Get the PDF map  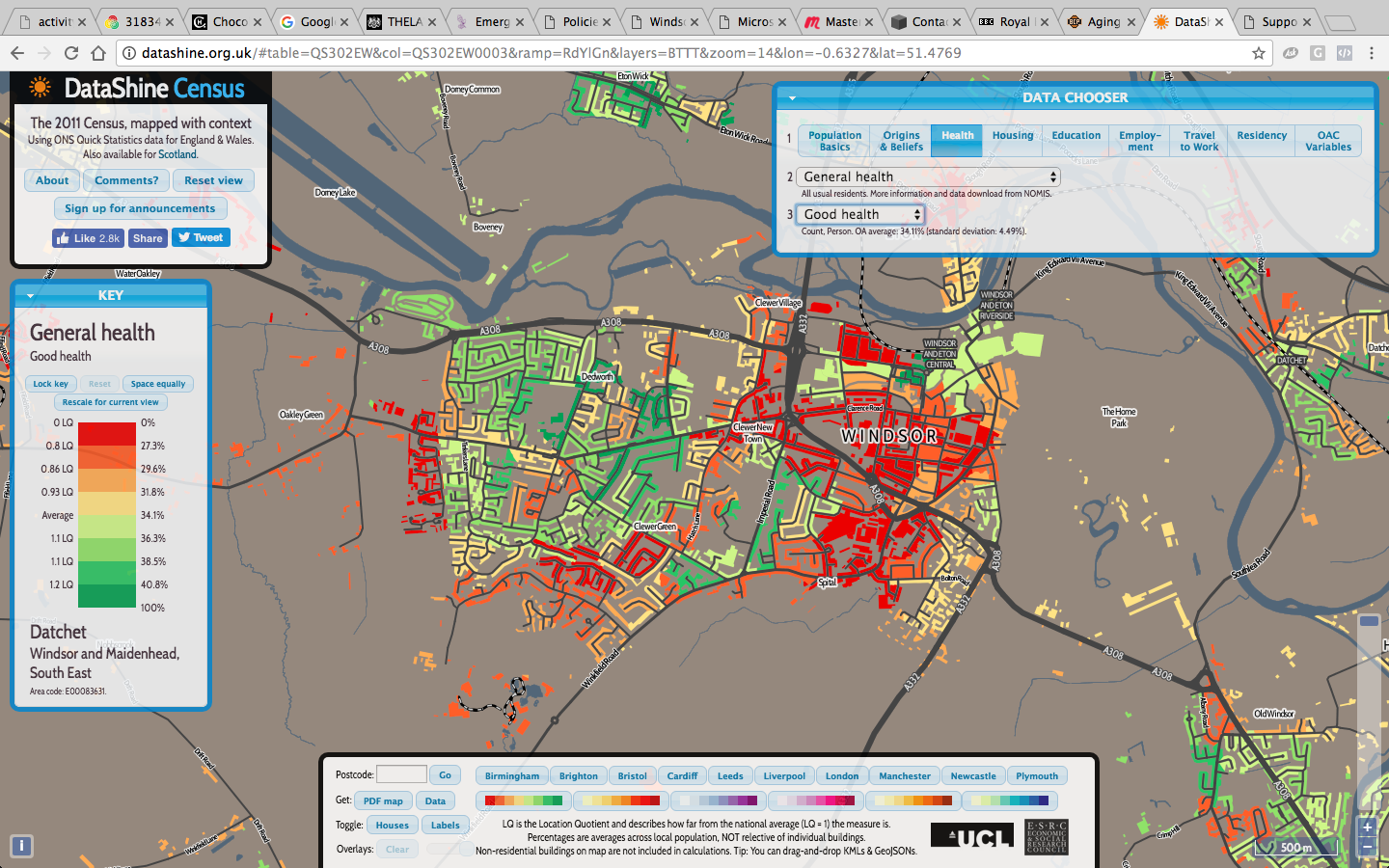(x=383, y=800)
